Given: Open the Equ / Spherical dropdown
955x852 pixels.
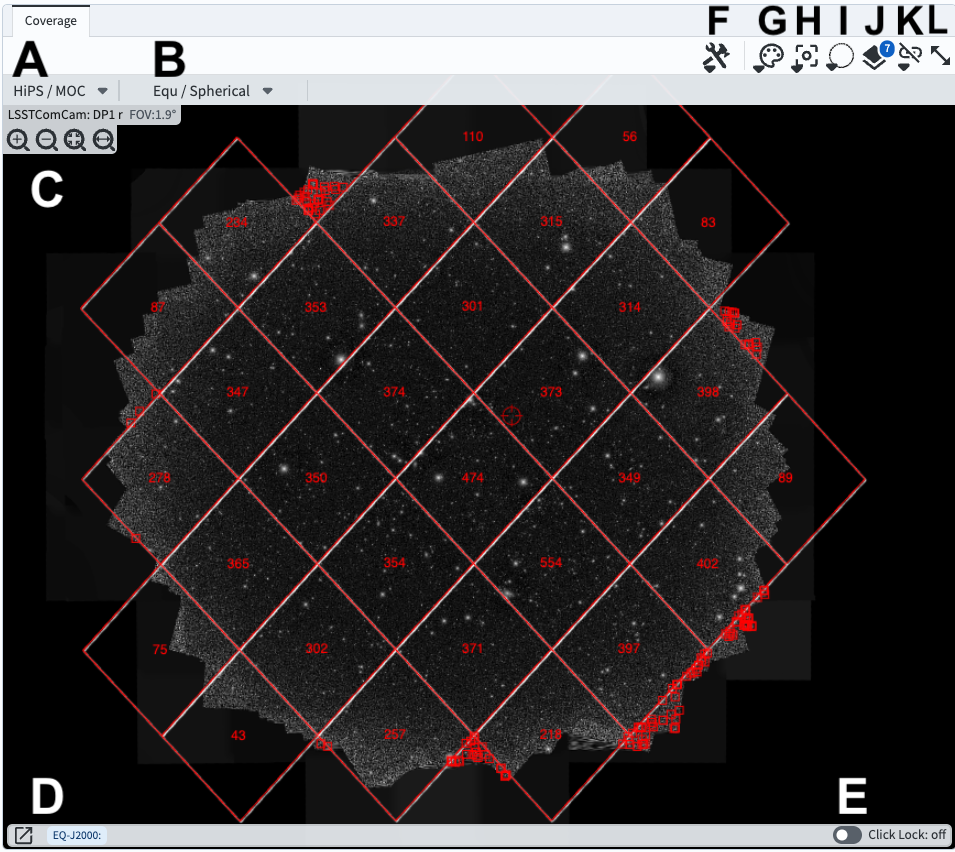Looking at the screenshot, I should pos(213,91).
